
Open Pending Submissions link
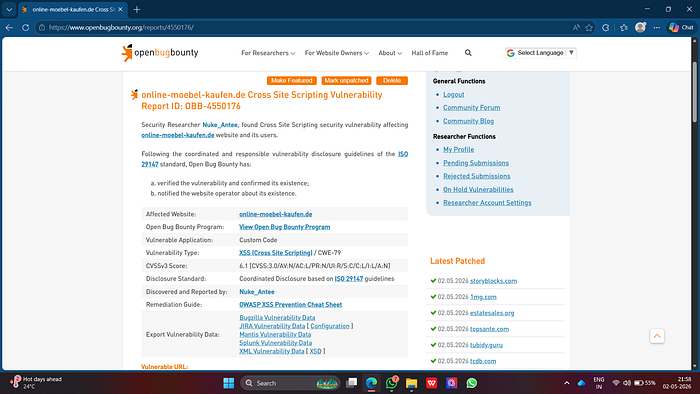coord(476,163)
